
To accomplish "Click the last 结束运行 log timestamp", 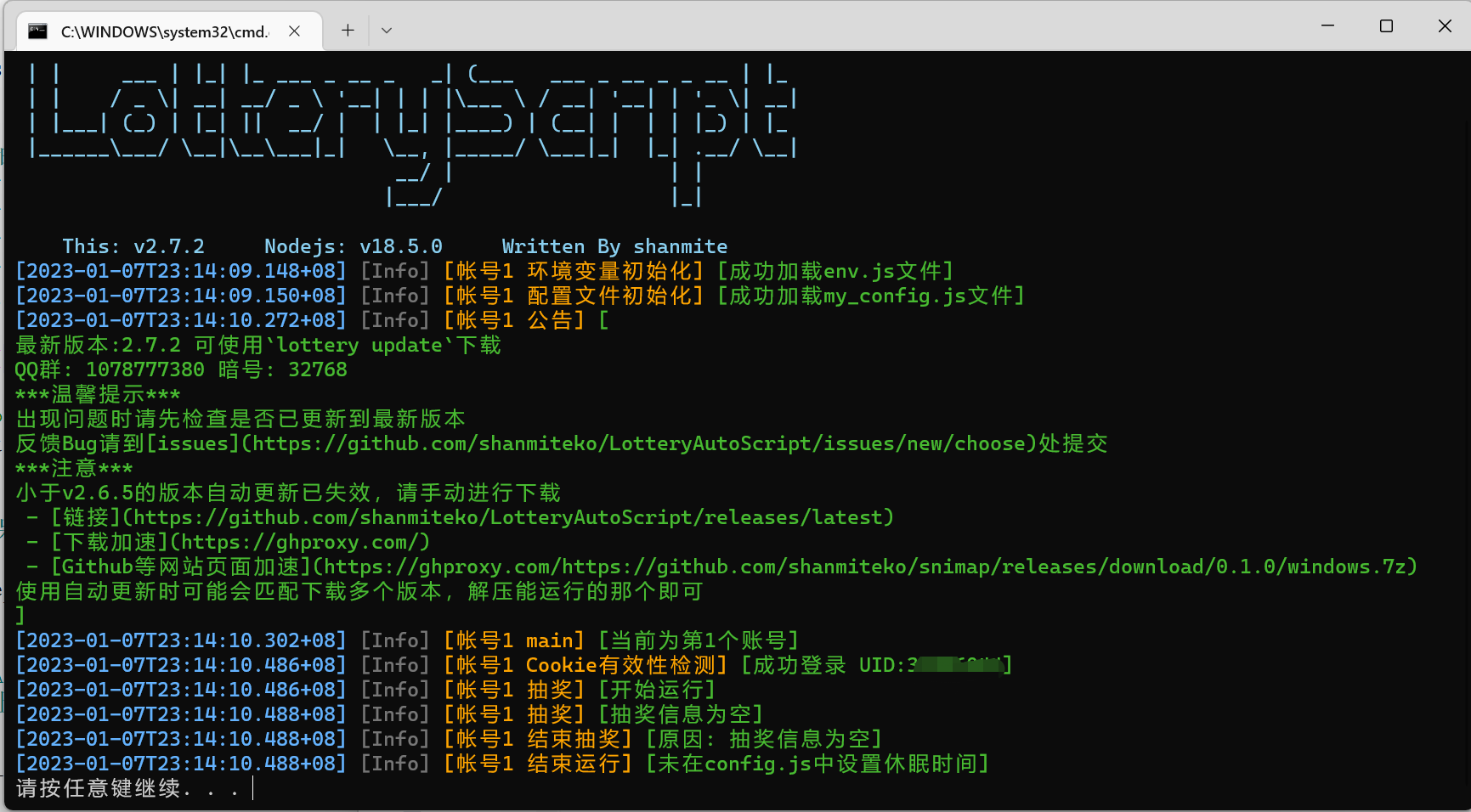I will 180,763.
